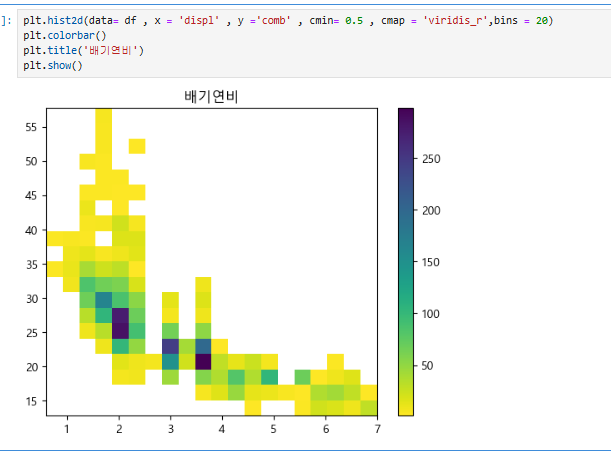Click the x-axis tick label 4
Viewport: 611px width, 457px height.
(222, 429)
